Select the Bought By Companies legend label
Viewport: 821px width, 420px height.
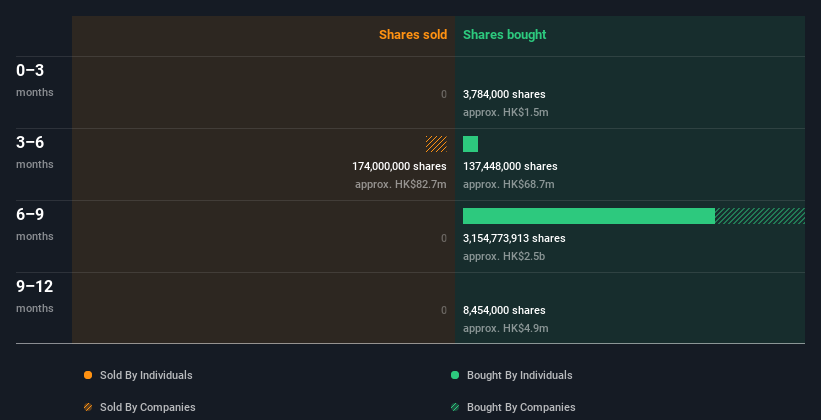tap(521, 407)
